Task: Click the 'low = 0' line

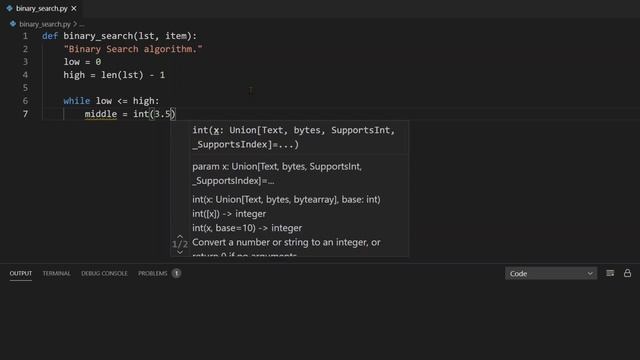Action: coord(82,62)
